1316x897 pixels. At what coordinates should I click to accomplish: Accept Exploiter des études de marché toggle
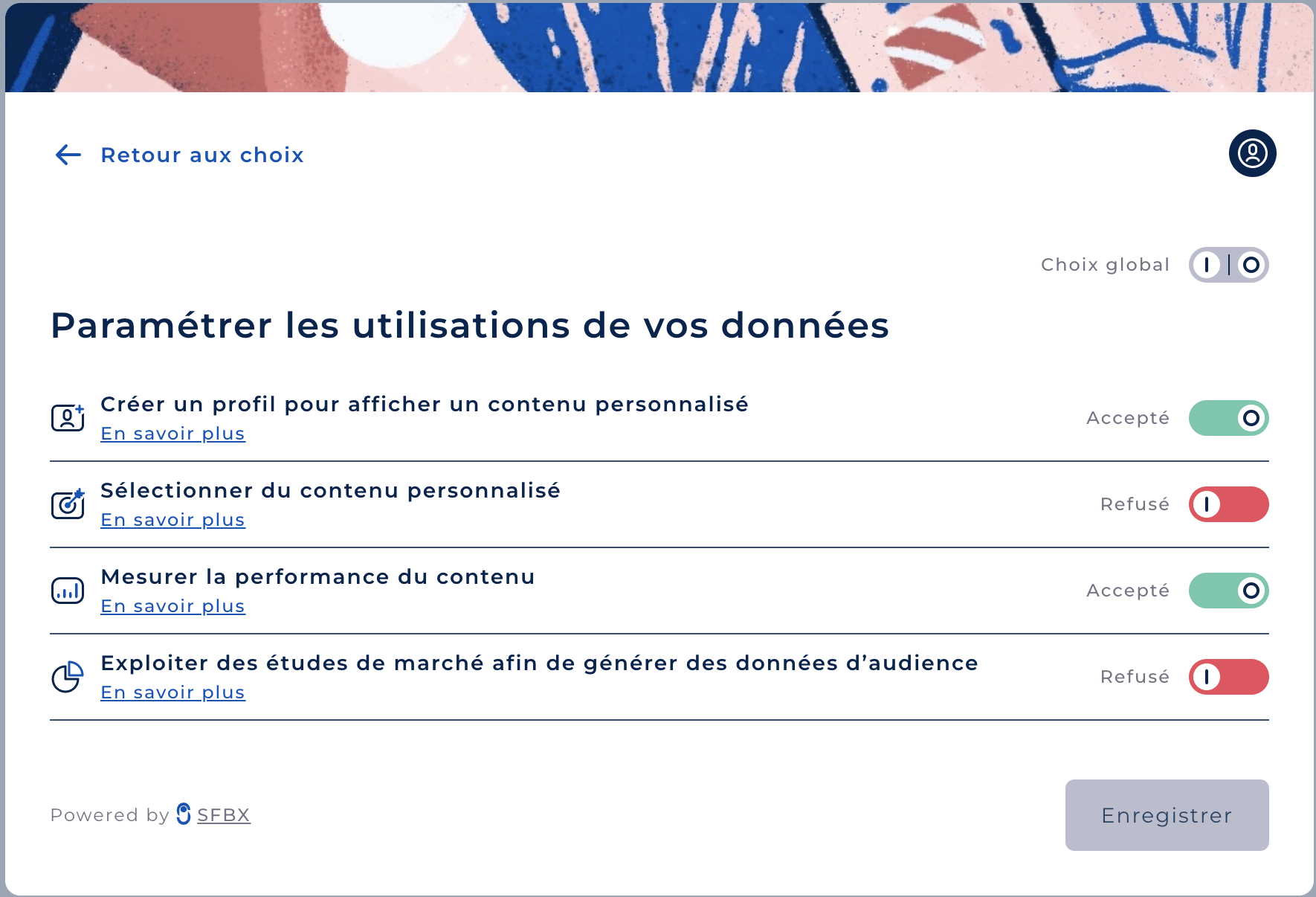pos(1228,677)
